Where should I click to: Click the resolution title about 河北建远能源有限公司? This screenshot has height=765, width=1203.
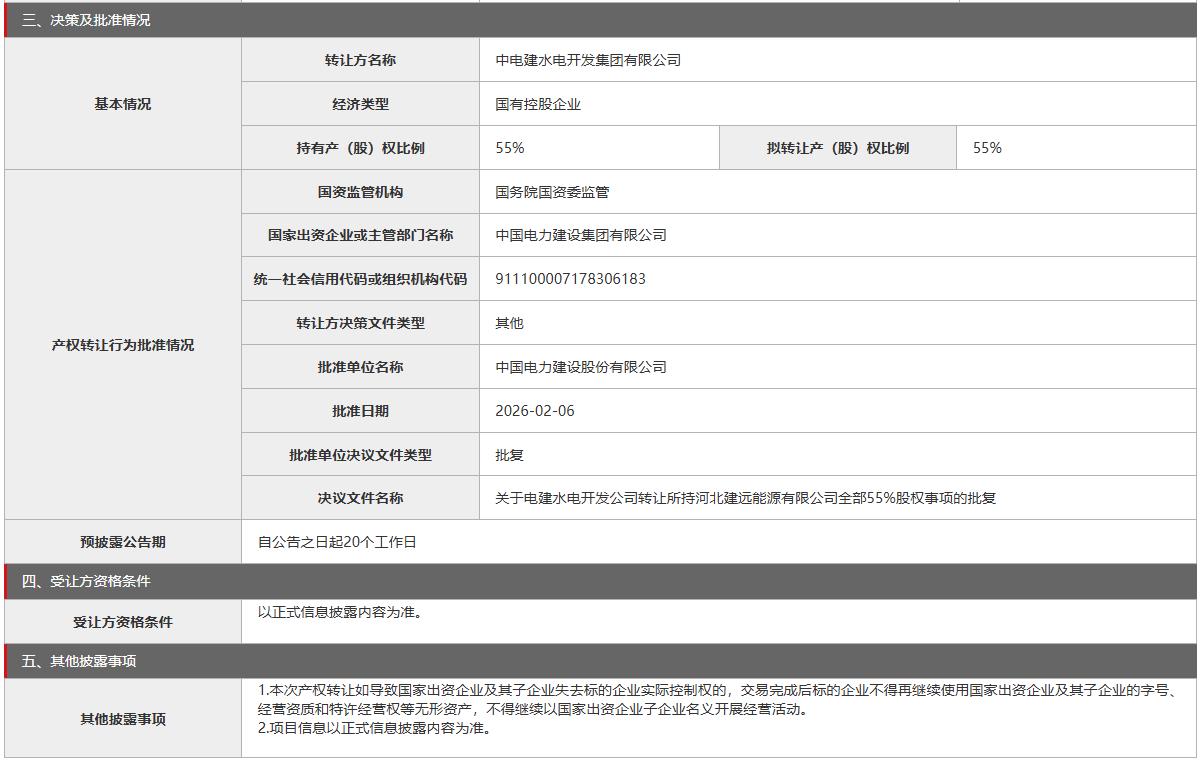tap(745, 498)
